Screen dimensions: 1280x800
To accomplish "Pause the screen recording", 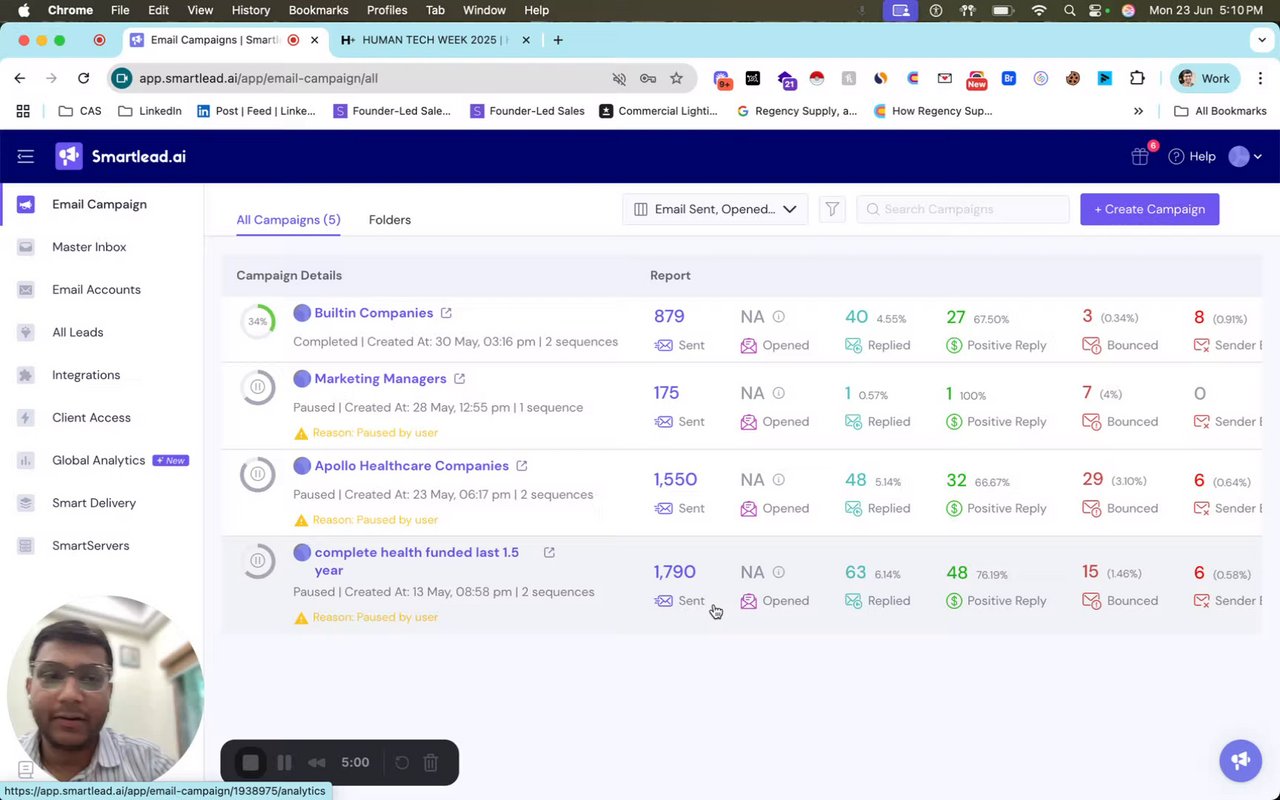I will click(x=284, y=763).
